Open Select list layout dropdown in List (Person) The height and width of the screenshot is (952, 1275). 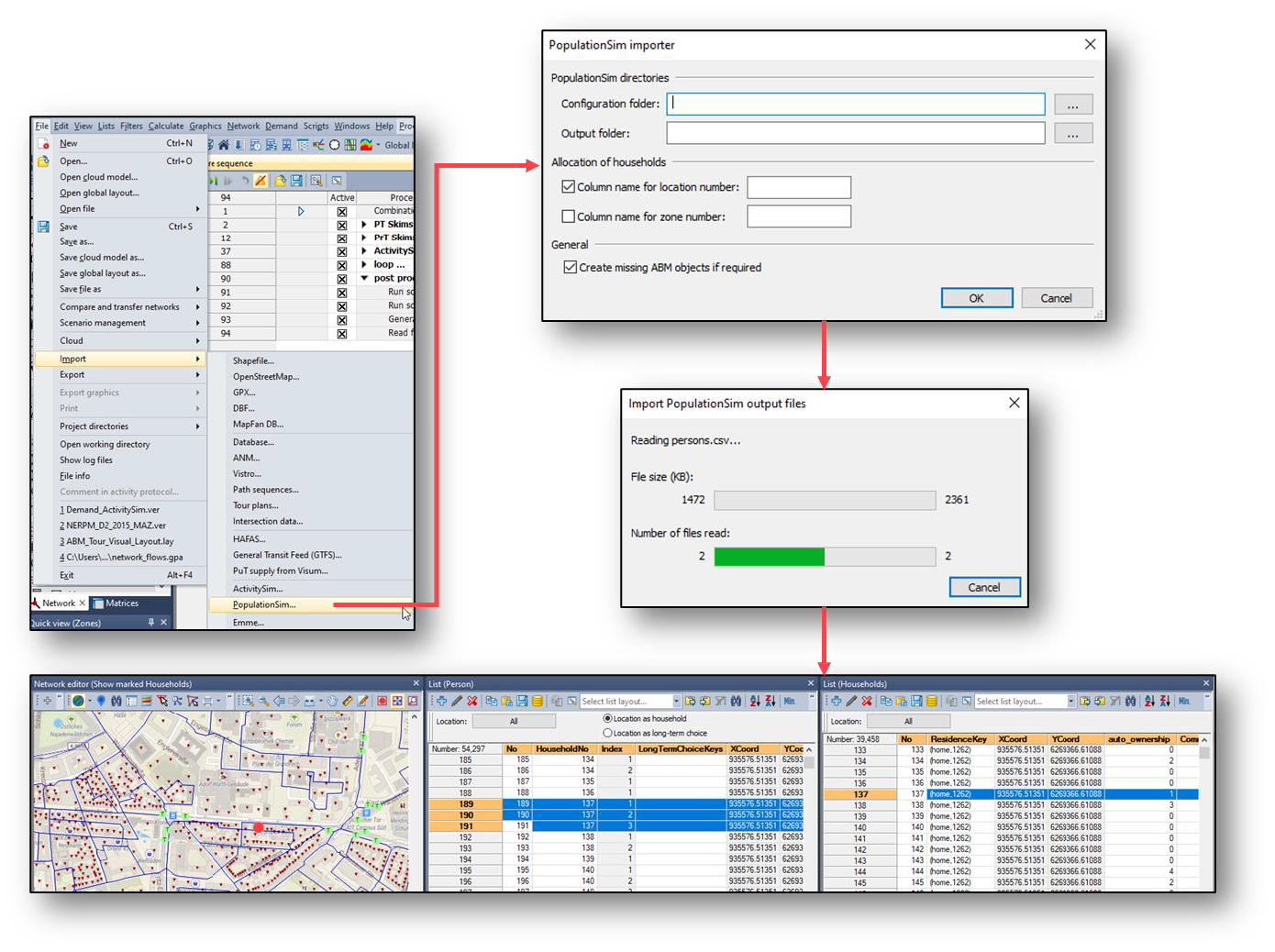(676, 701)
